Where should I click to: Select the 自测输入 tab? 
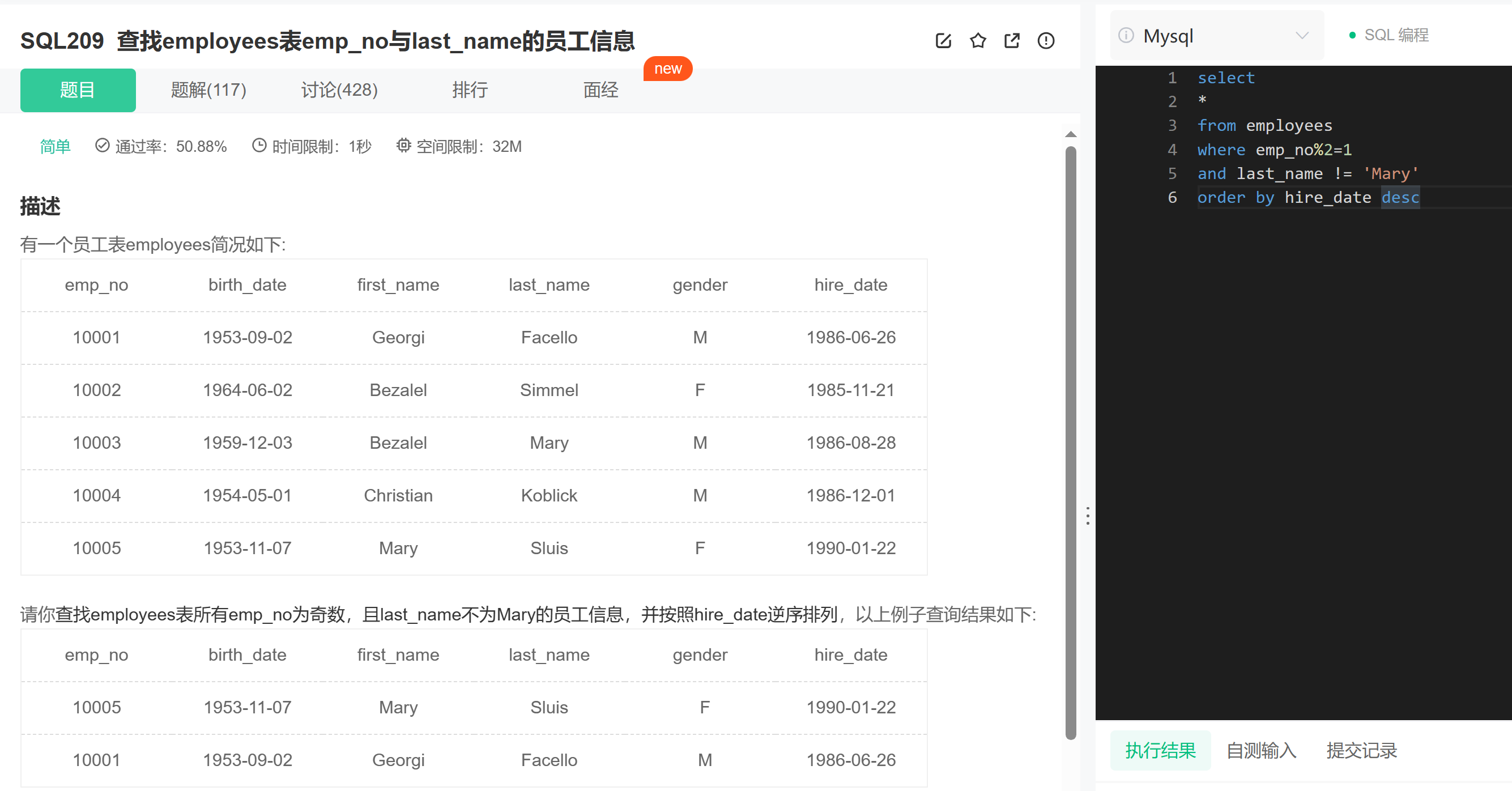pyautogui.click(x=1262, y=750)
